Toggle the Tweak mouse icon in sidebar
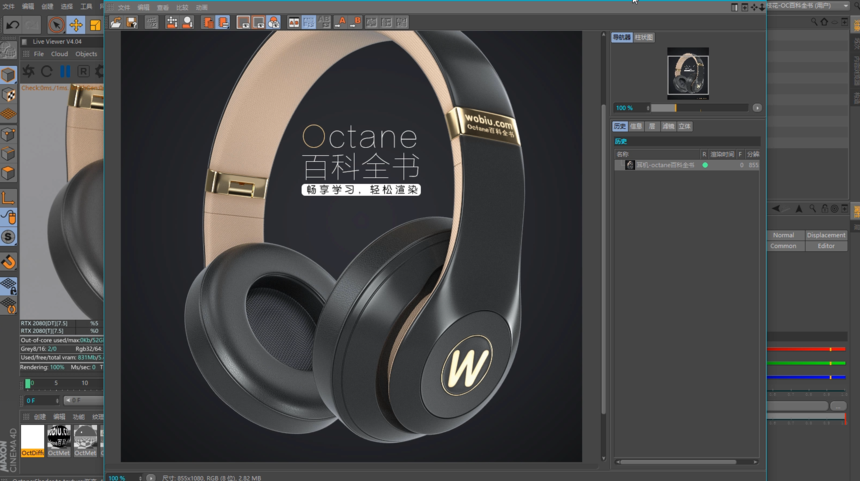Viewport: 860px width, 481px height. pyautogui.click(x=8, y=217)
